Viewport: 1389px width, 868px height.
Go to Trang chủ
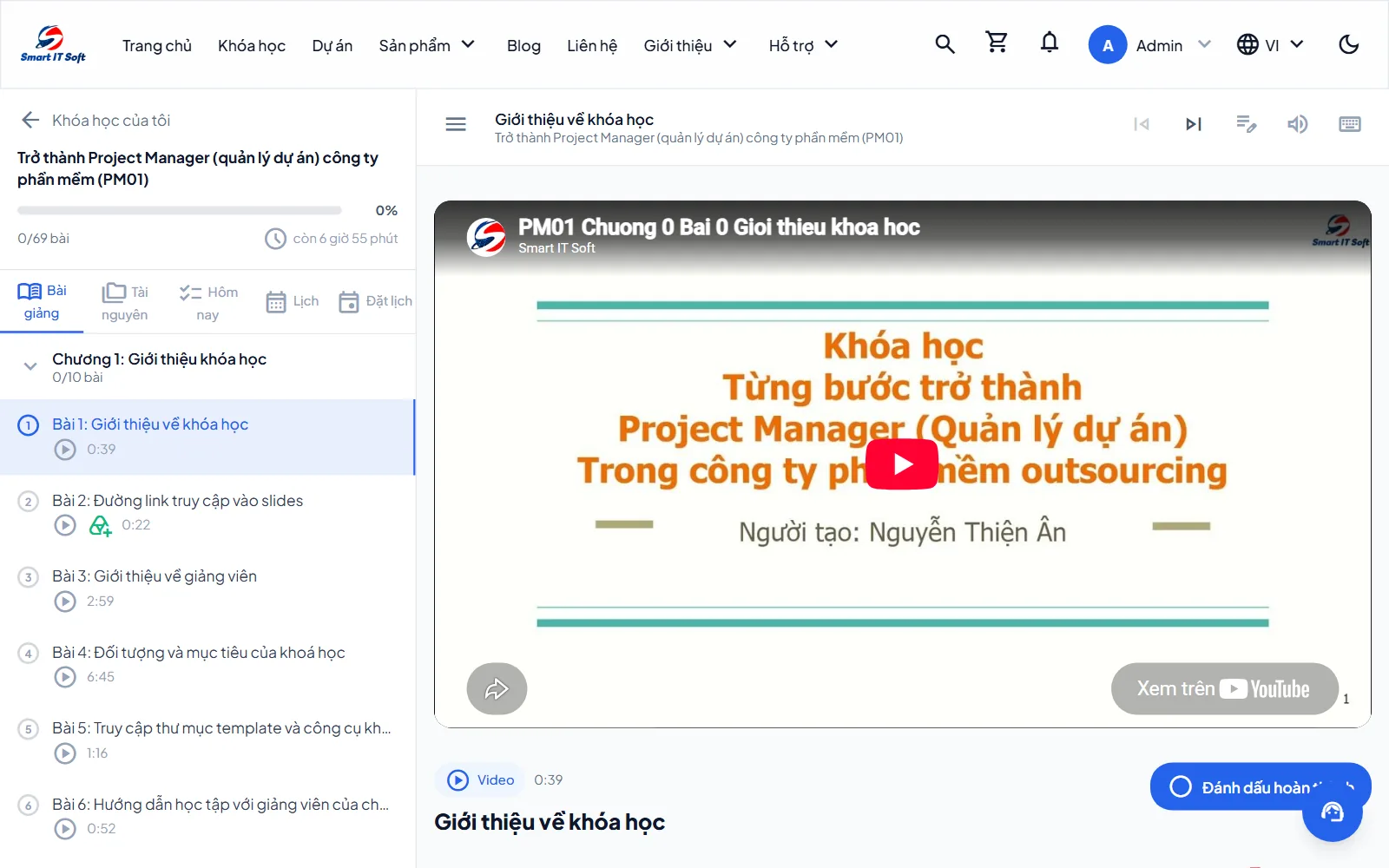157,45
